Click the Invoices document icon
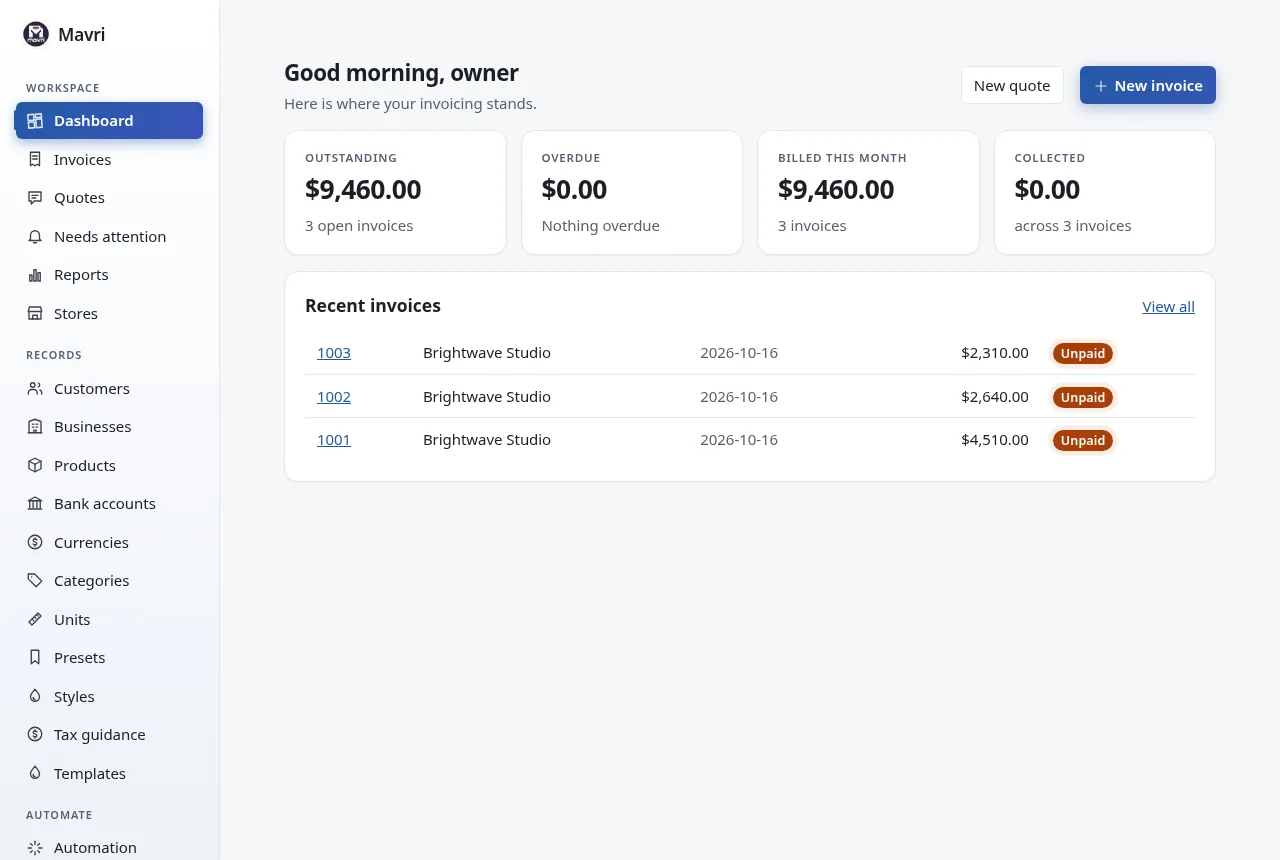 pos(35,159)
